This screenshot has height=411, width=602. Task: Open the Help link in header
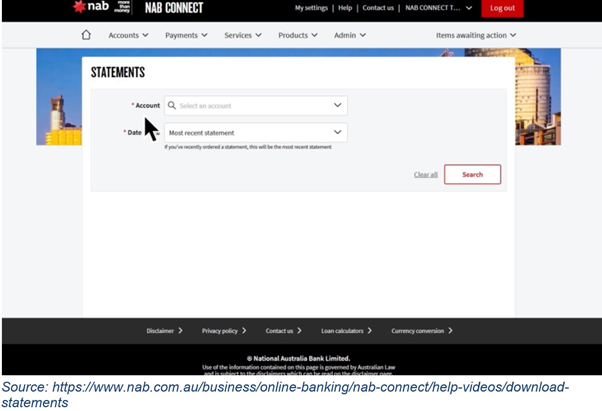coord(345,8)
